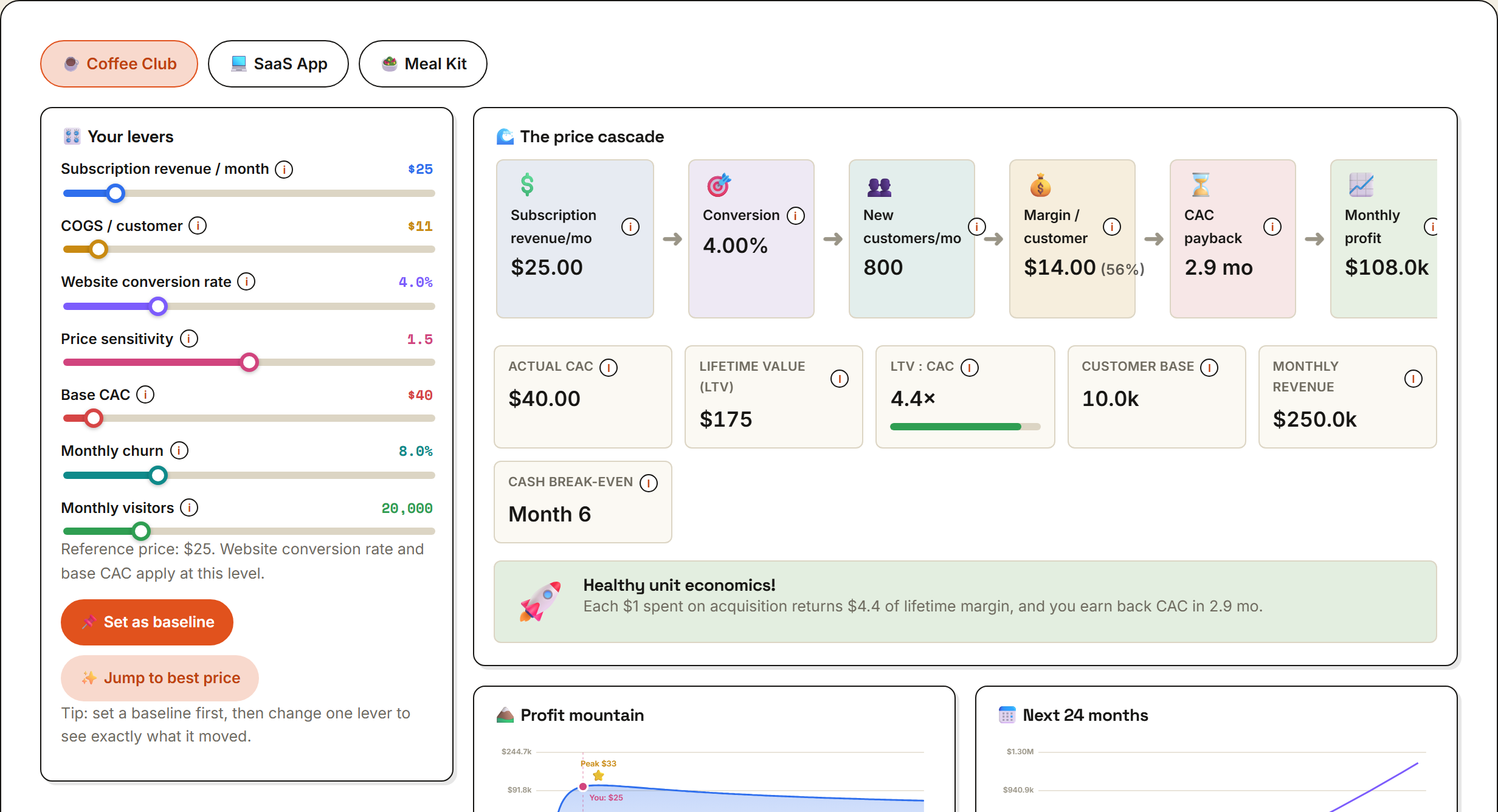Open info on New customers/mo cascade card
Image resolution: width=1498 pixels, height=812 pixels.
(977, 227)
